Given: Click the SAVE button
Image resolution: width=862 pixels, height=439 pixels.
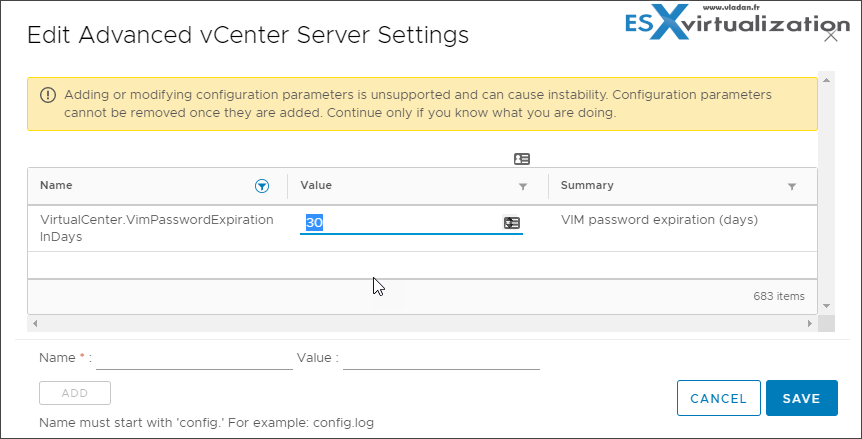Looking at the screenshot, I should [x=802, y=398].
